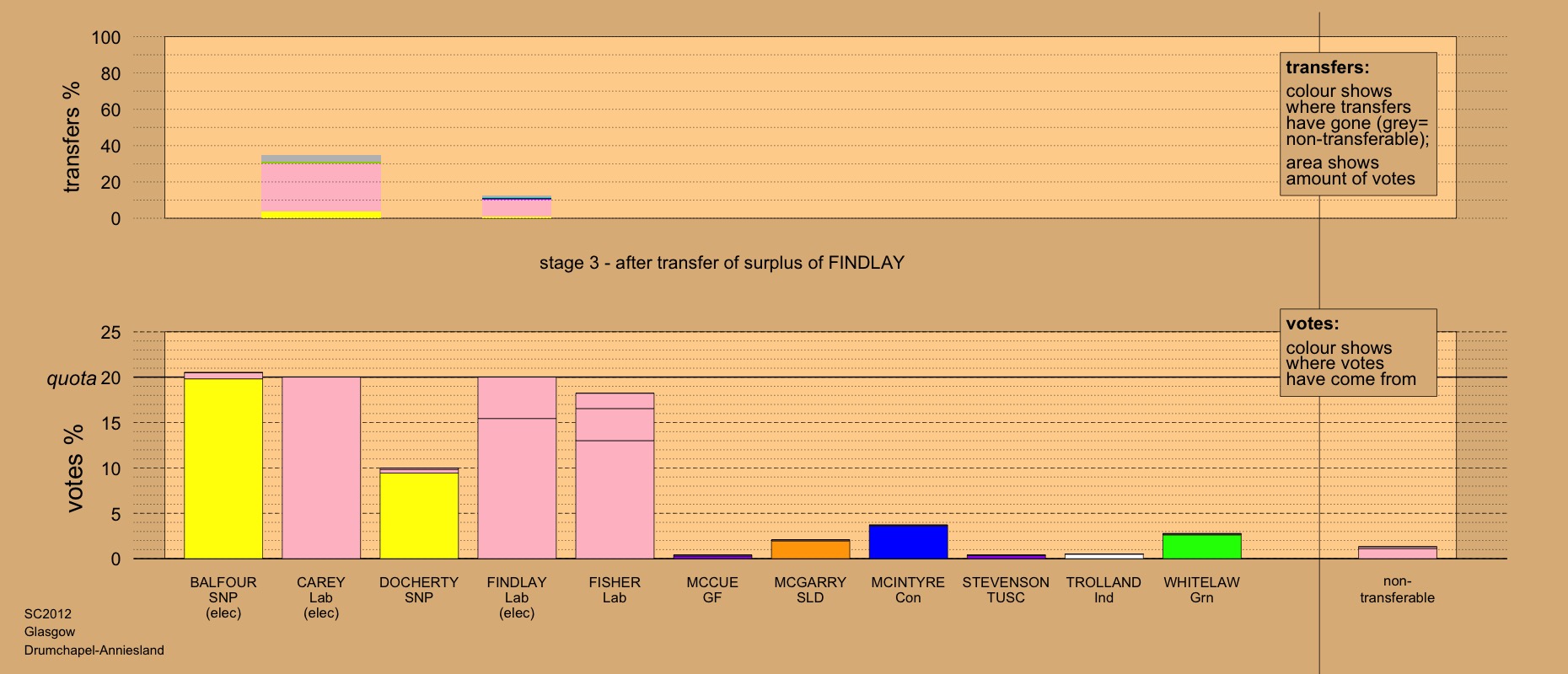
Task: Click the stage 3 title text
Action: (x=722, y=263)
